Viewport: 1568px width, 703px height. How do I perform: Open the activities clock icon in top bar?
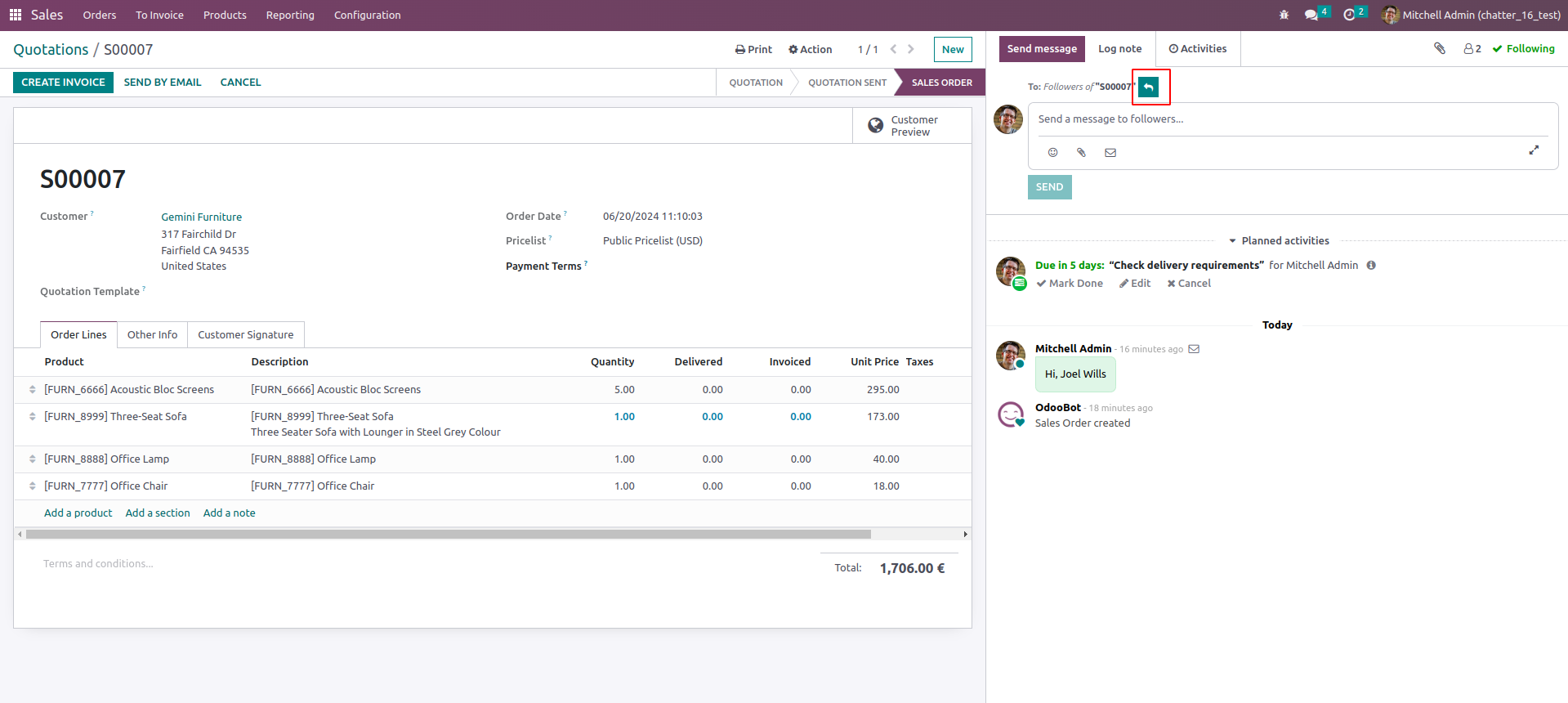click(1349, 15)
